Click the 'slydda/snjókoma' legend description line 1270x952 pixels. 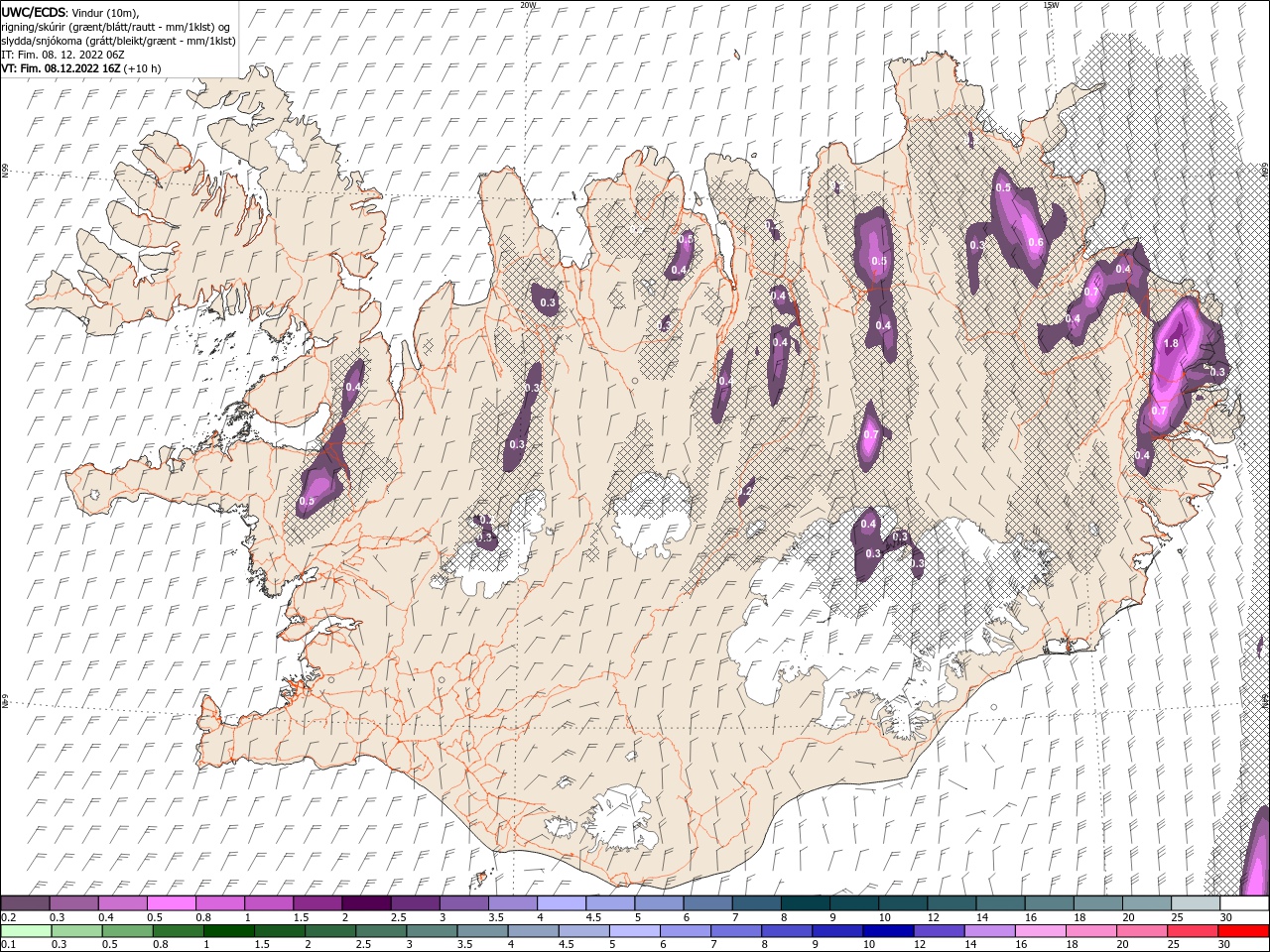tap(118, 41)
